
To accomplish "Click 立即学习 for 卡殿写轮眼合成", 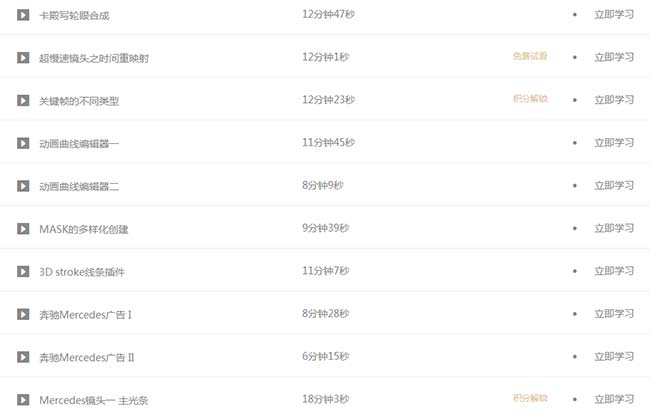I will coord(614,15).
